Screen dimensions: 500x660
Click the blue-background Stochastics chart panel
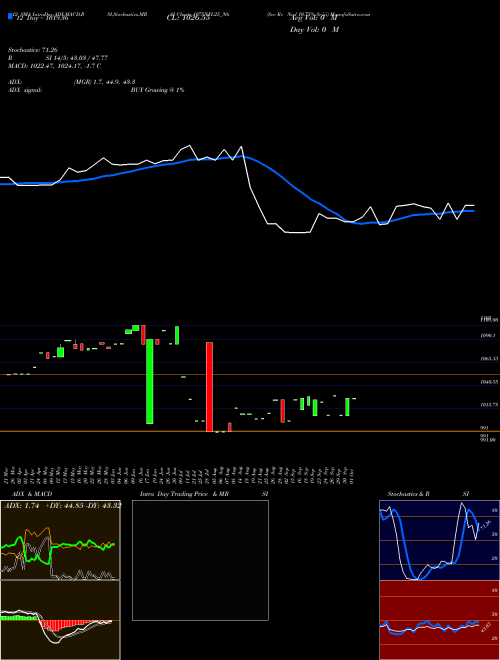(x=439, y=540)
